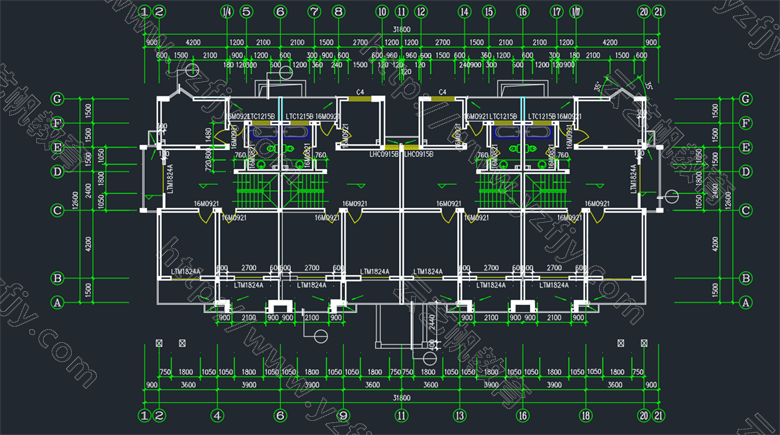Select grid bubble 13 along the bottom
Viewport: 780px width, 435px height.
click(459, 415)
